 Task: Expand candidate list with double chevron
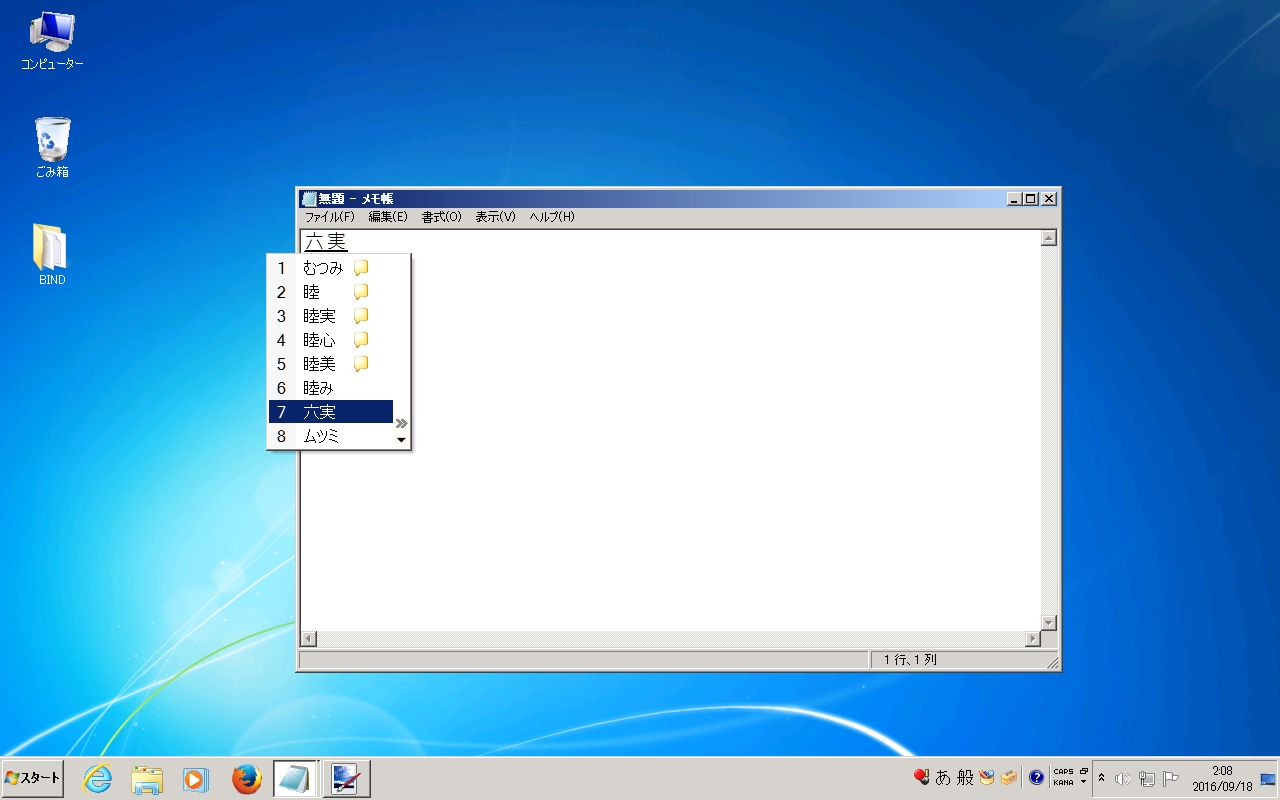pos(401,424)
